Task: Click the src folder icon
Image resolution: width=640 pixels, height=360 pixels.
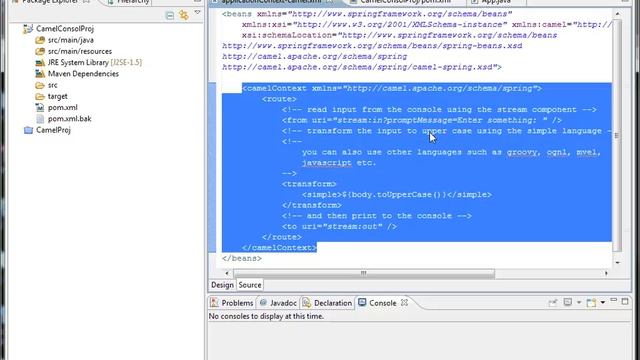Action: point(40,85)
